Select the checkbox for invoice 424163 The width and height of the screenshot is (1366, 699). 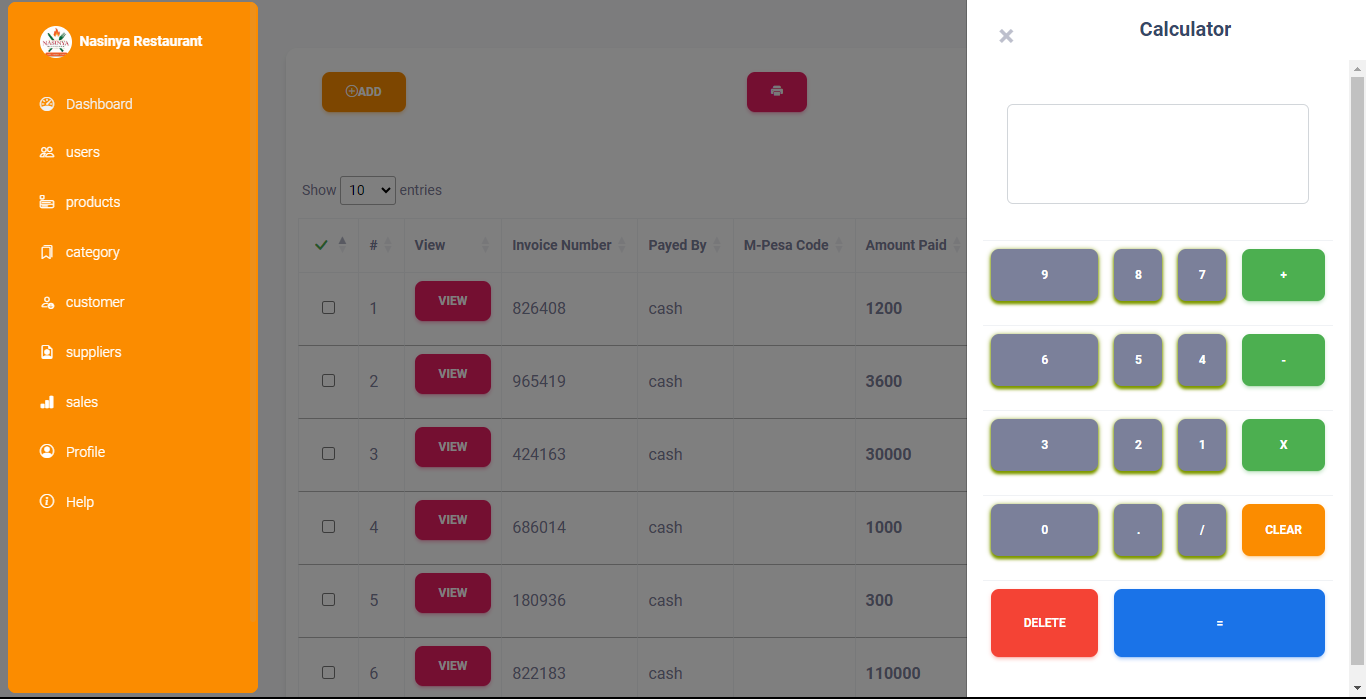328,454
